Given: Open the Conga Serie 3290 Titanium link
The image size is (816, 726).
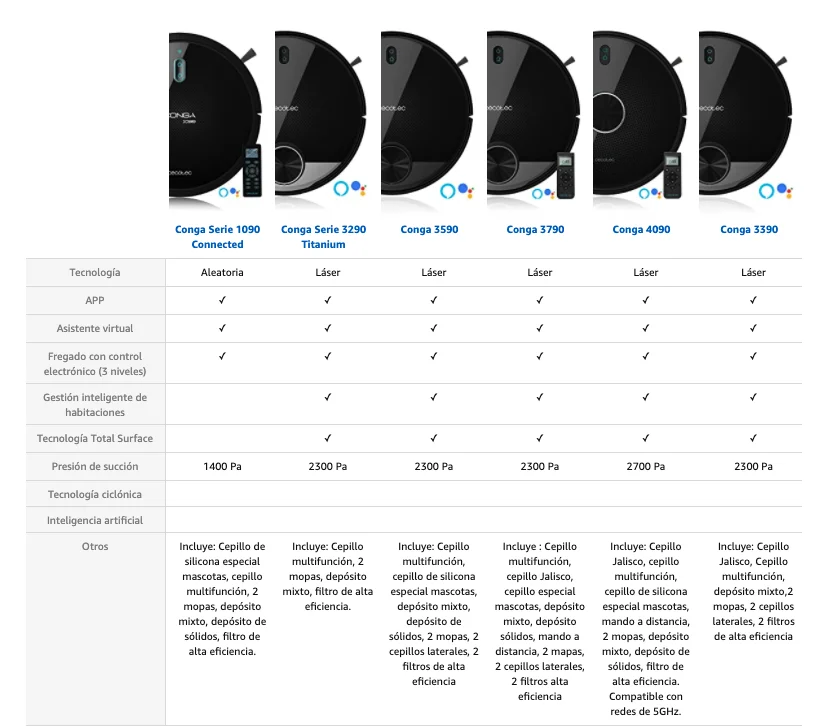Looking at the screenshot, I should (x=323, y=237).
